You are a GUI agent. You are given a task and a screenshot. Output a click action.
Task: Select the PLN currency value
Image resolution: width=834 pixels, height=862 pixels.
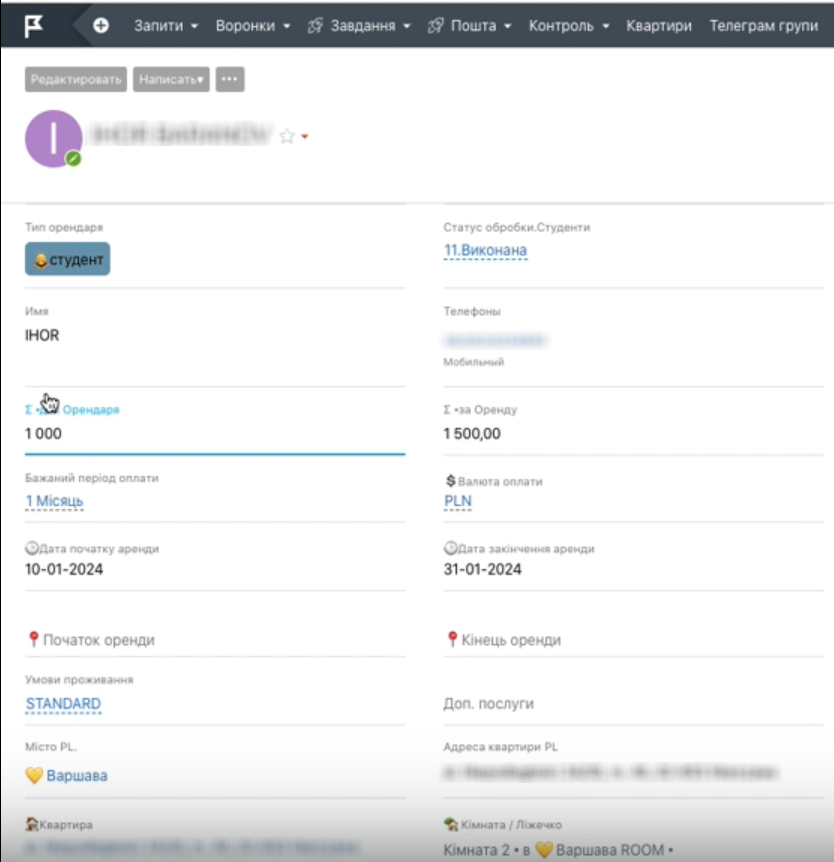(457, 501)
